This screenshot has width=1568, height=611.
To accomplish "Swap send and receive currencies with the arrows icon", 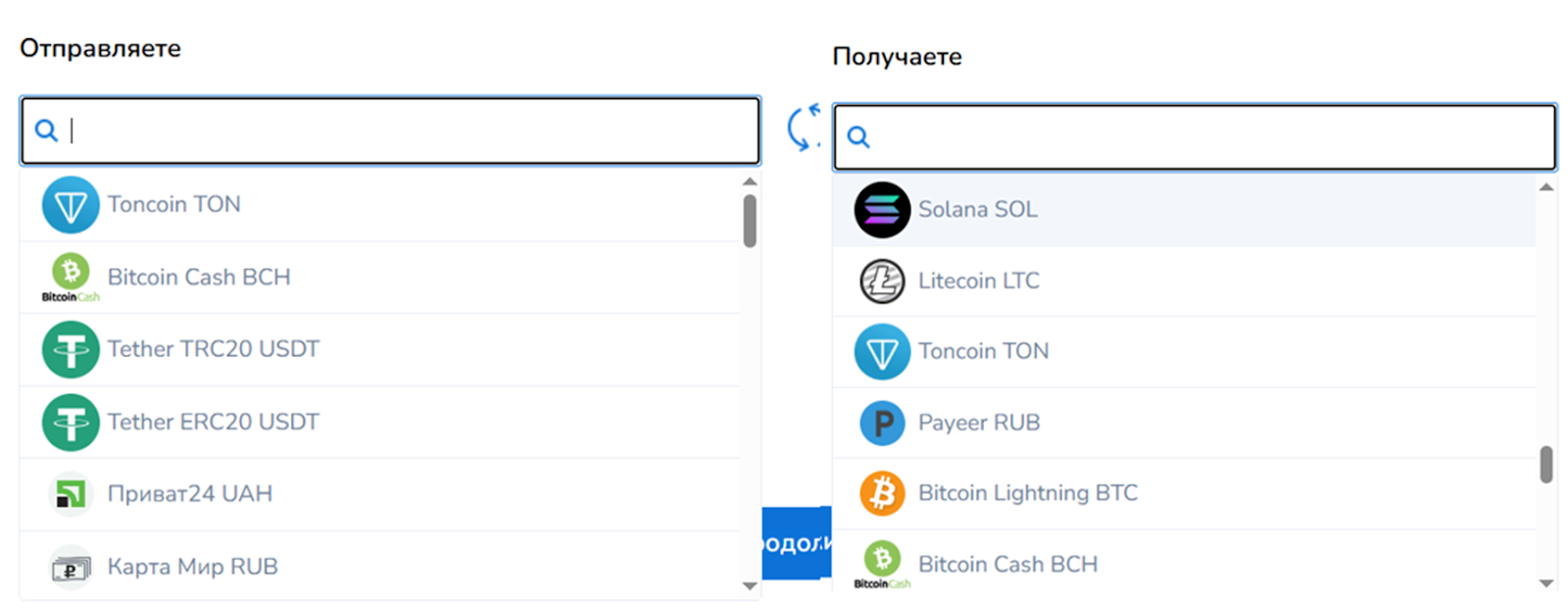I will tap(805, 127).
